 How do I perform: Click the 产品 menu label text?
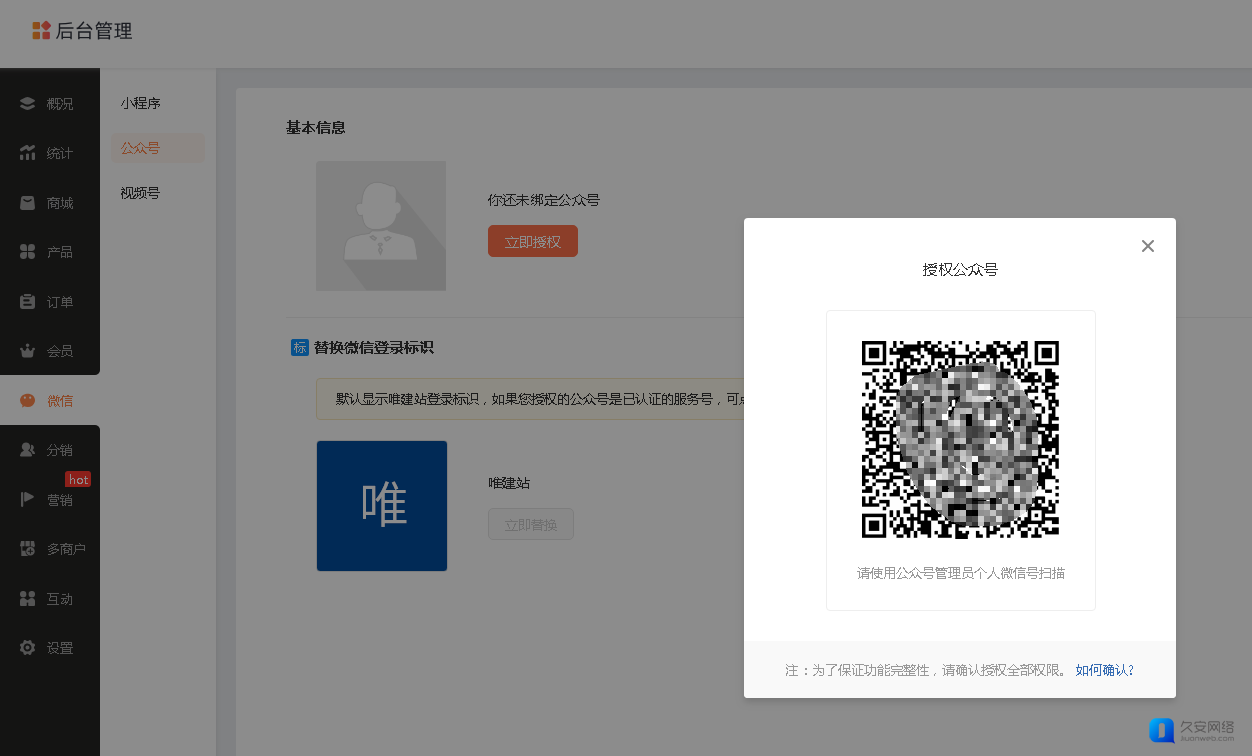[x=60, y=252]
